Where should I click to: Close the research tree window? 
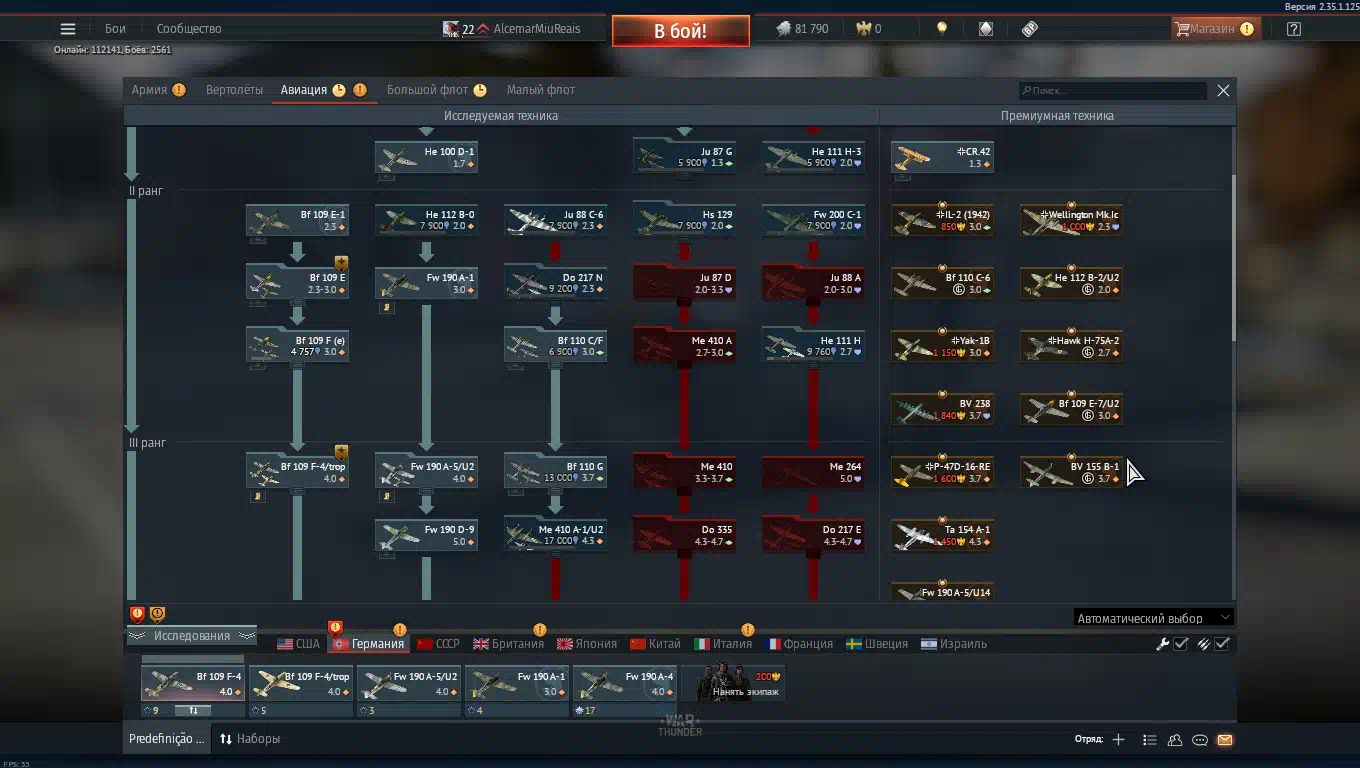click(x=1223, y=90)
